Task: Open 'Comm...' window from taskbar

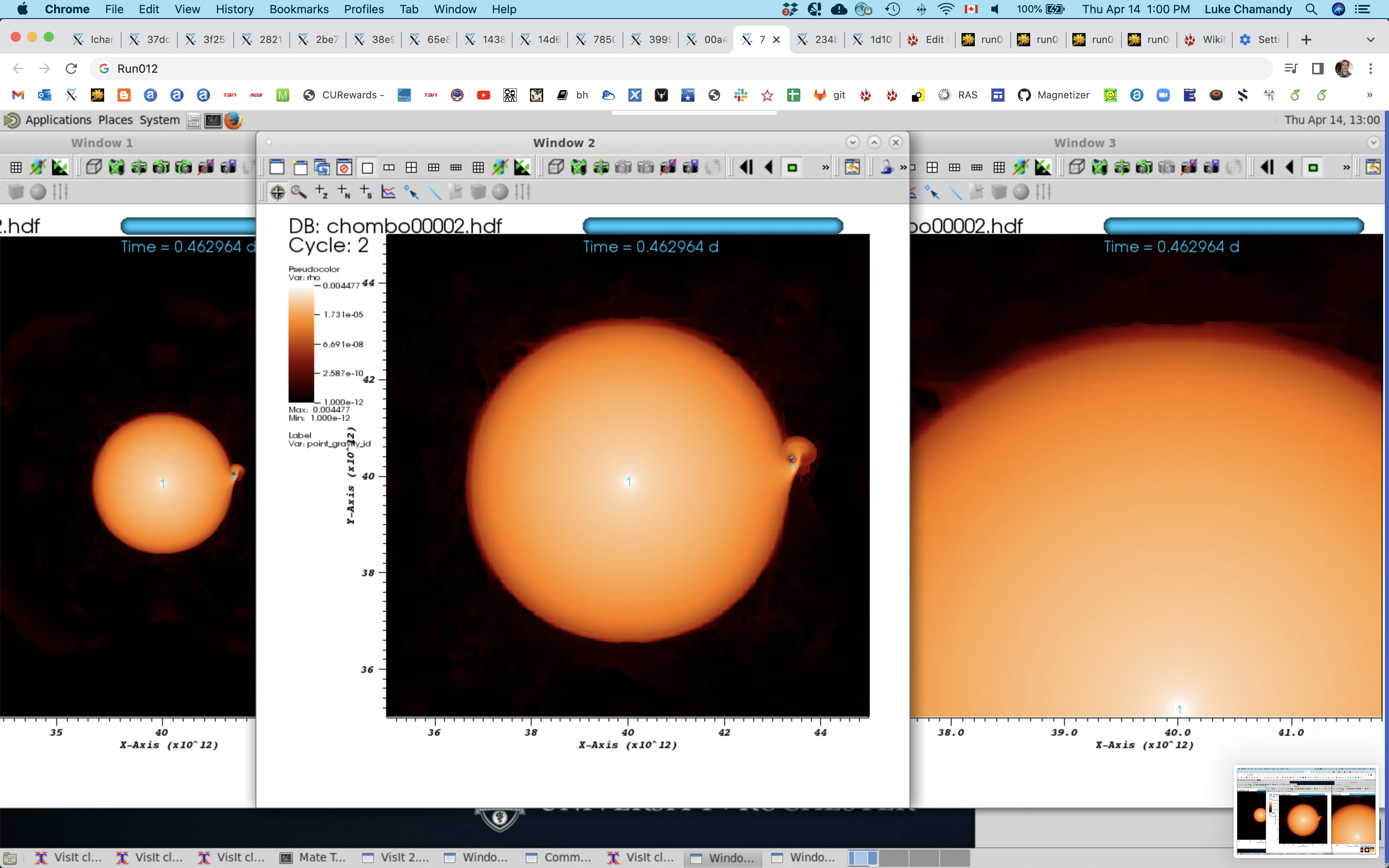Action: click(x=558, y=857)
